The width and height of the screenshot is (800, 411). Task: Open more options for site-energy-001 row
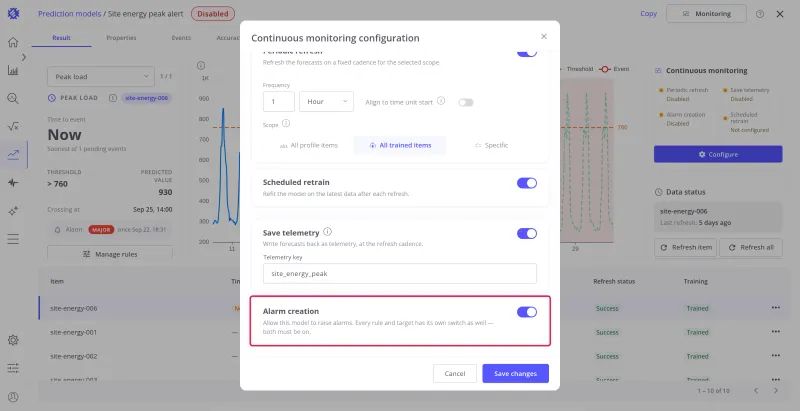pyautogui.click(x=776, y=332)
